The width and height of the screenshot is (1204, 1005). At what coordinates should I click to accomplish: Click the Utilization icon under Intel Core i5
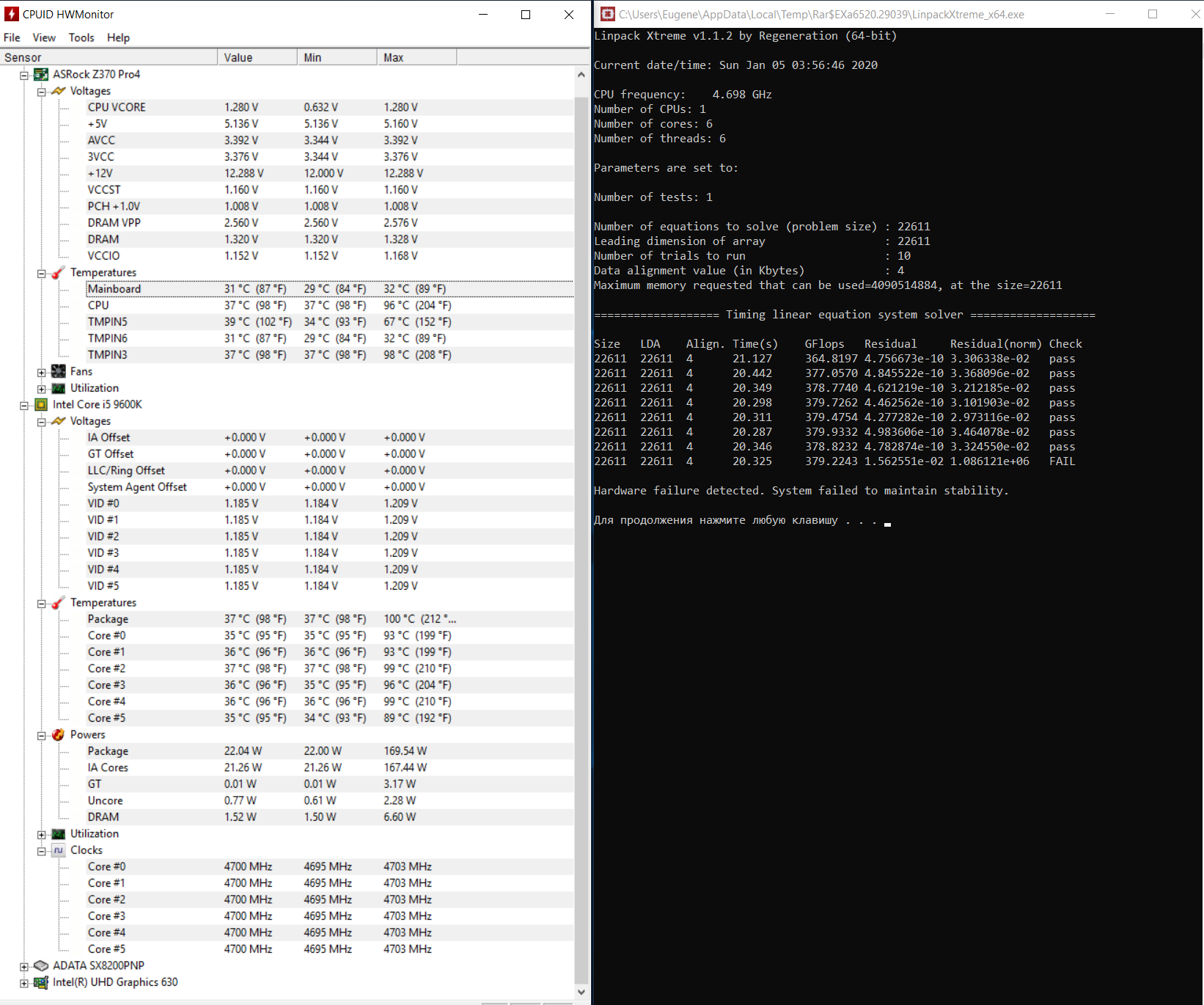click(x=59, y=834)
